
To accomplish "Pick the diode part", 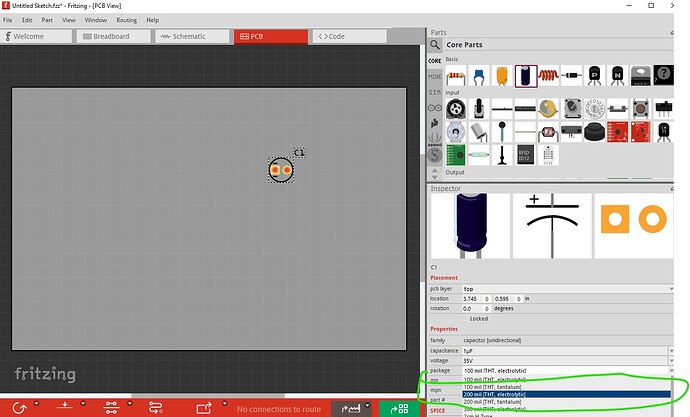I will (571, 77).
